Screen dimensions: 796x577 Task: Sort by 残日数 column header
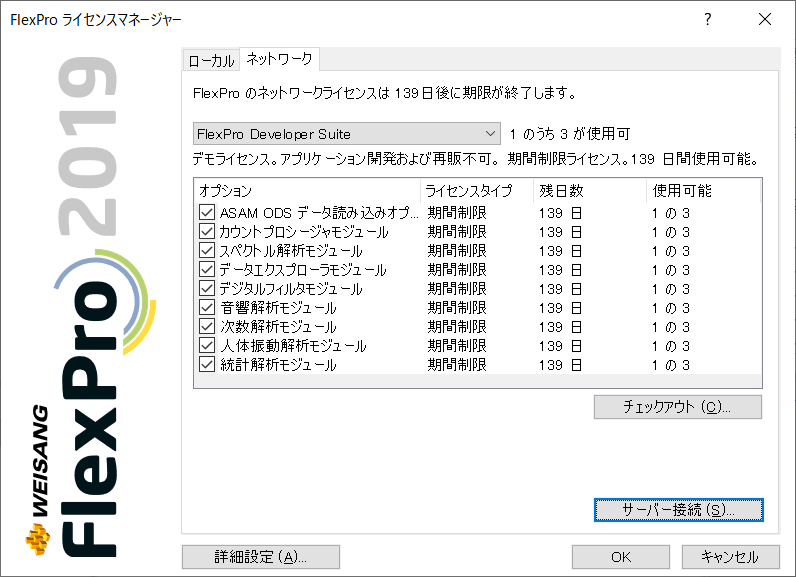tap(590, 191)
